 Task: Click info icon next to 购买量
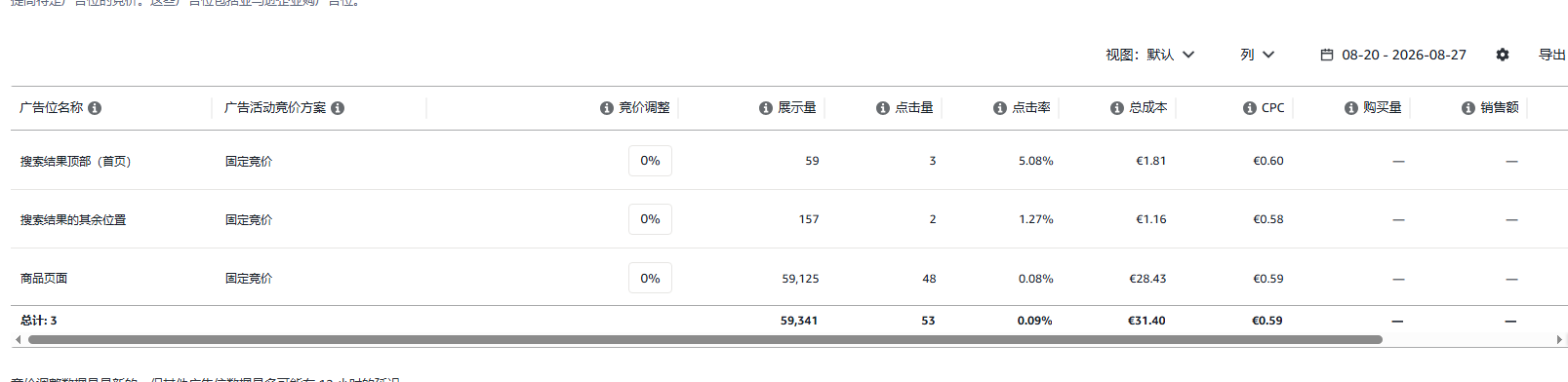pyautogui.click(x=1351, y=108)
